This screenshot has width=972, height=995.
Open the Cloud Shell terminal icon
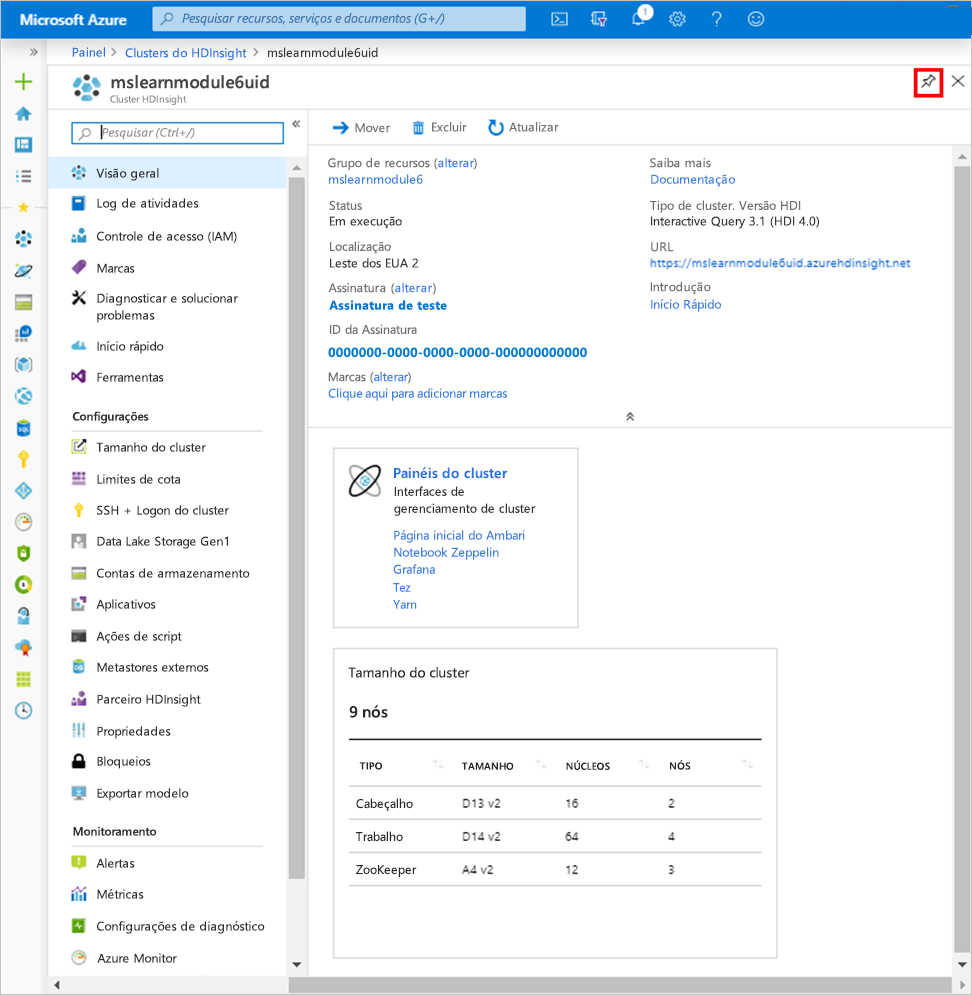coord(559,19)
